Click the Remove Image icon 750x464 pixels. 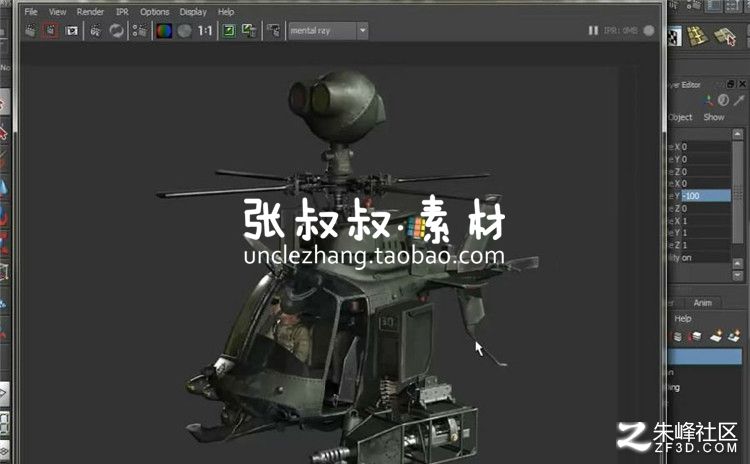[x=249, y=31]
